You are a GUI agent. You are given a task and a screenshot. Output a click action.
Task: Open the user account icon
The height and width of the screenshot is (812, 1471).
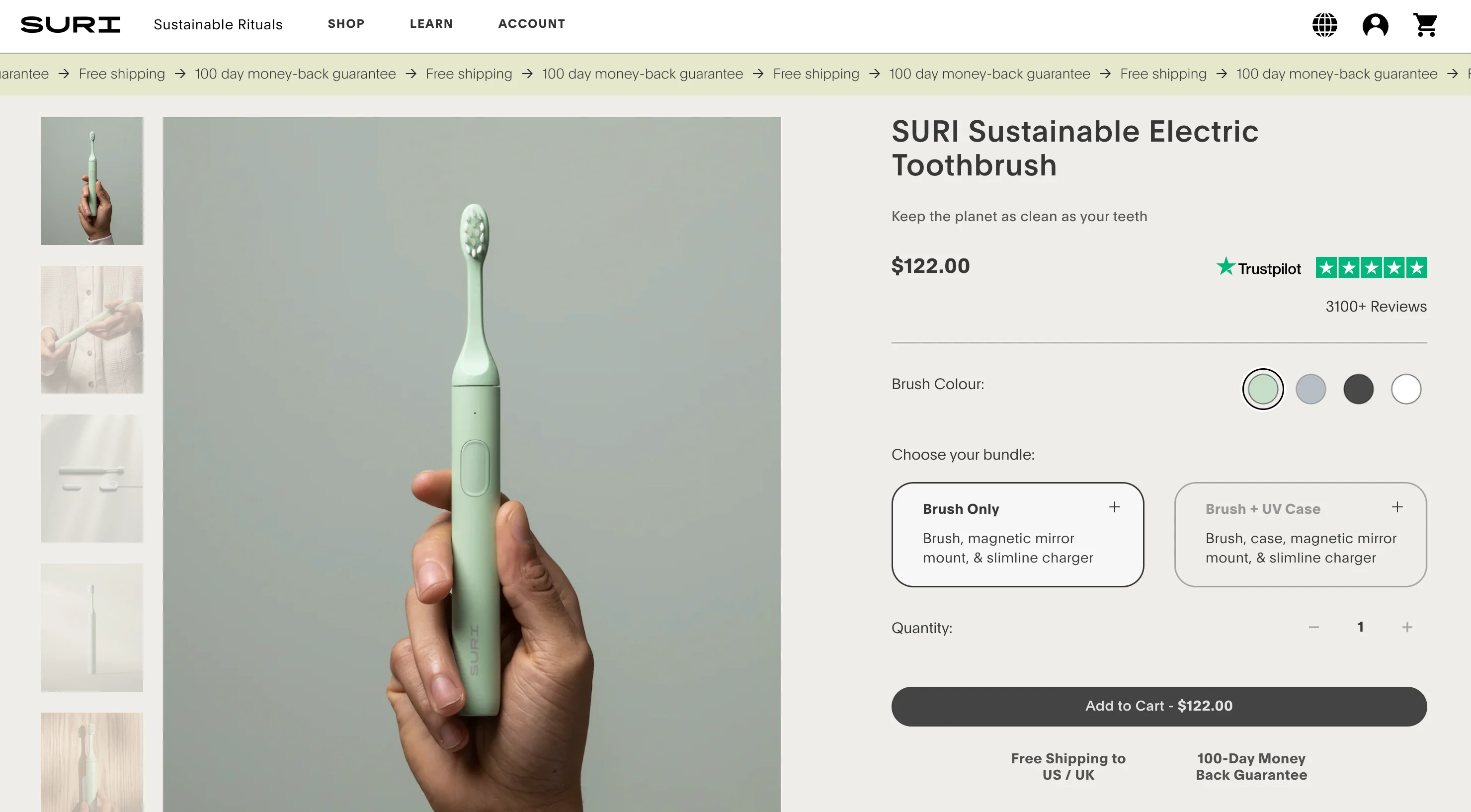pyautogui.click(x=1375, y=25)
